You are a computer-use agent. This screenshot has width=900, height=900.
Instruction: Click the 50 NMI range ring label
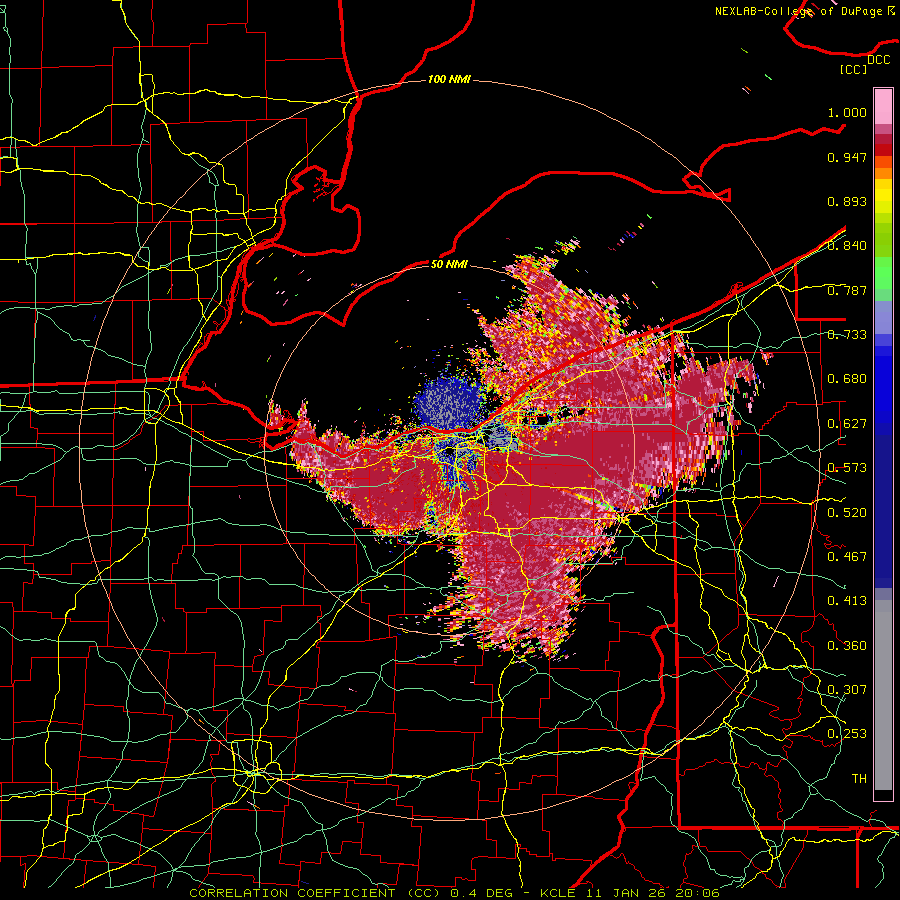[x=449, y=264]
